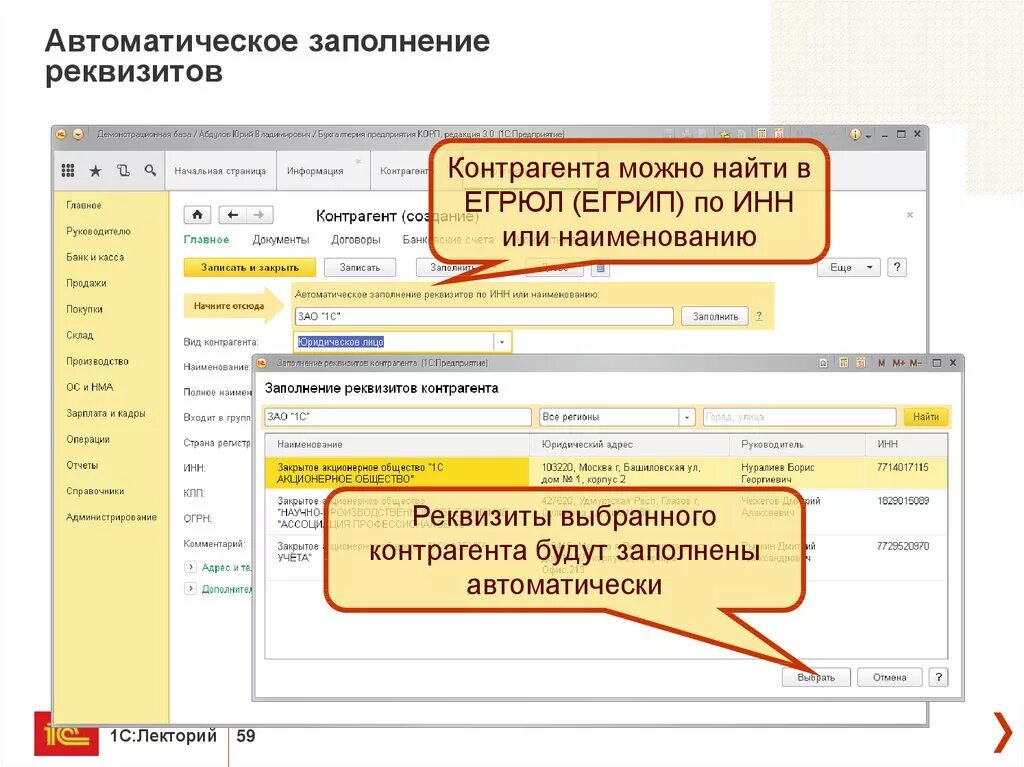Open Продажи section in sidebar
The height and width of the screenshot is (767, 1024).
tap(86, 284)
